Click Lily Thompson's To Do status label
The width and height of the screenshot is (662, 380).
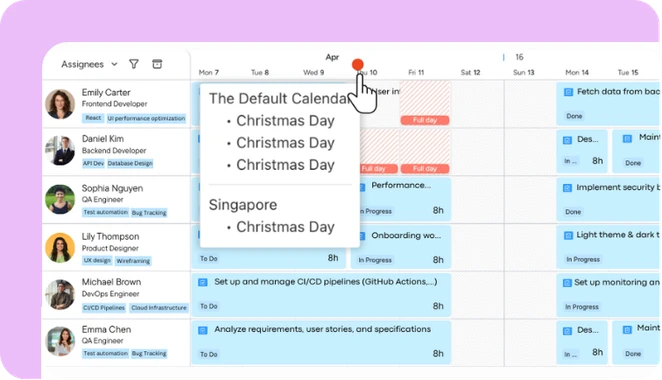coord(209,258)
